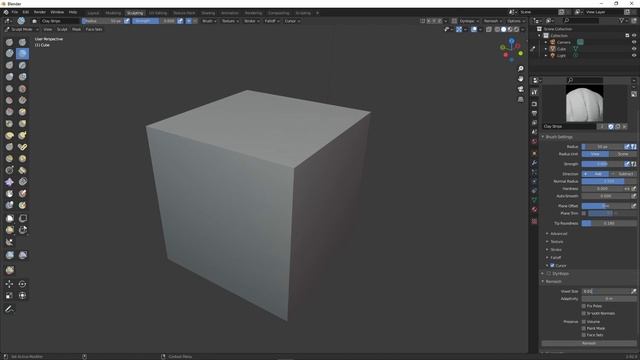The width and height of the screenshot is (640, 360).
Task: Hide the Light in the outliner
Action: click(x=634, y=55)
